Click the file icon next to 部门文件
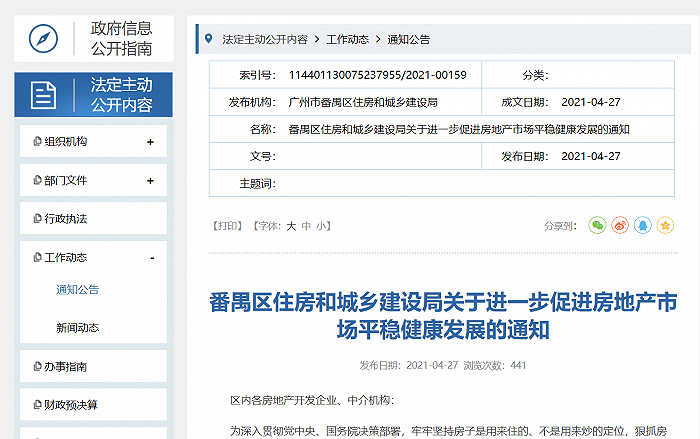The width and height of the screenshot is (700, 439). point(38,180)
